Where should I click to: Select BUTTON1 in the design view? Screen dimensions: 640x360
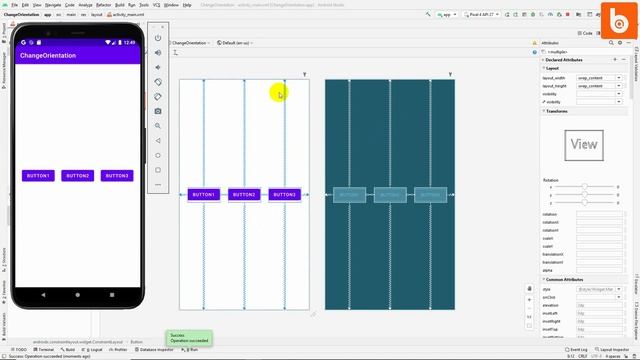tap(204, 195)
